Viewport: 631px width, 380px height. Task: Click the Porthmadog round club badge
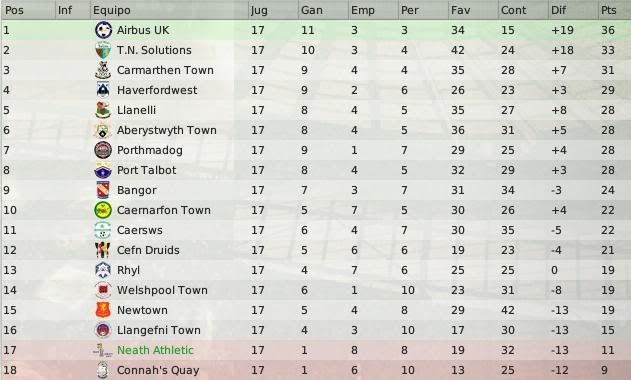(103, 150)
